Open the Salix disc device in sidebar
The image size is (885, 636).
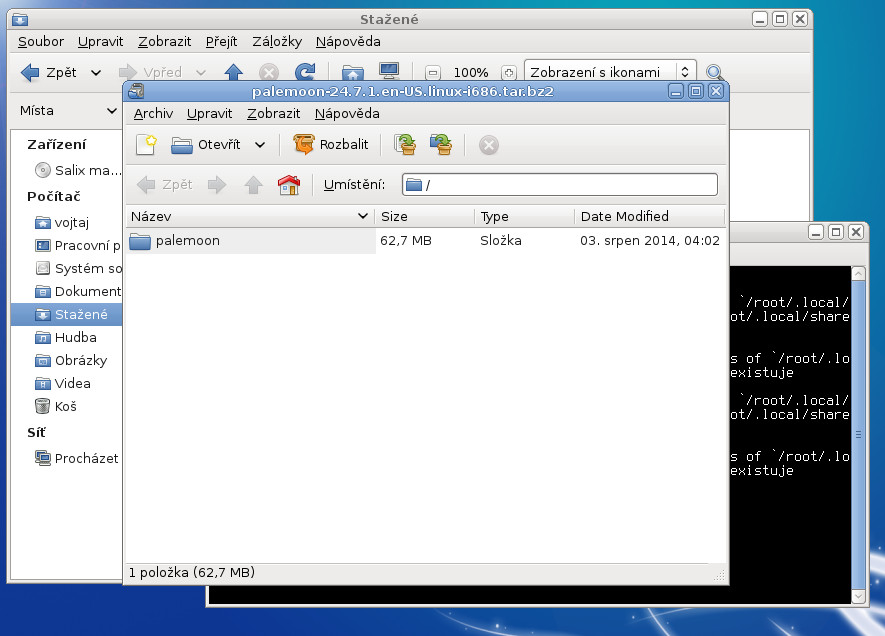[78, 170]
